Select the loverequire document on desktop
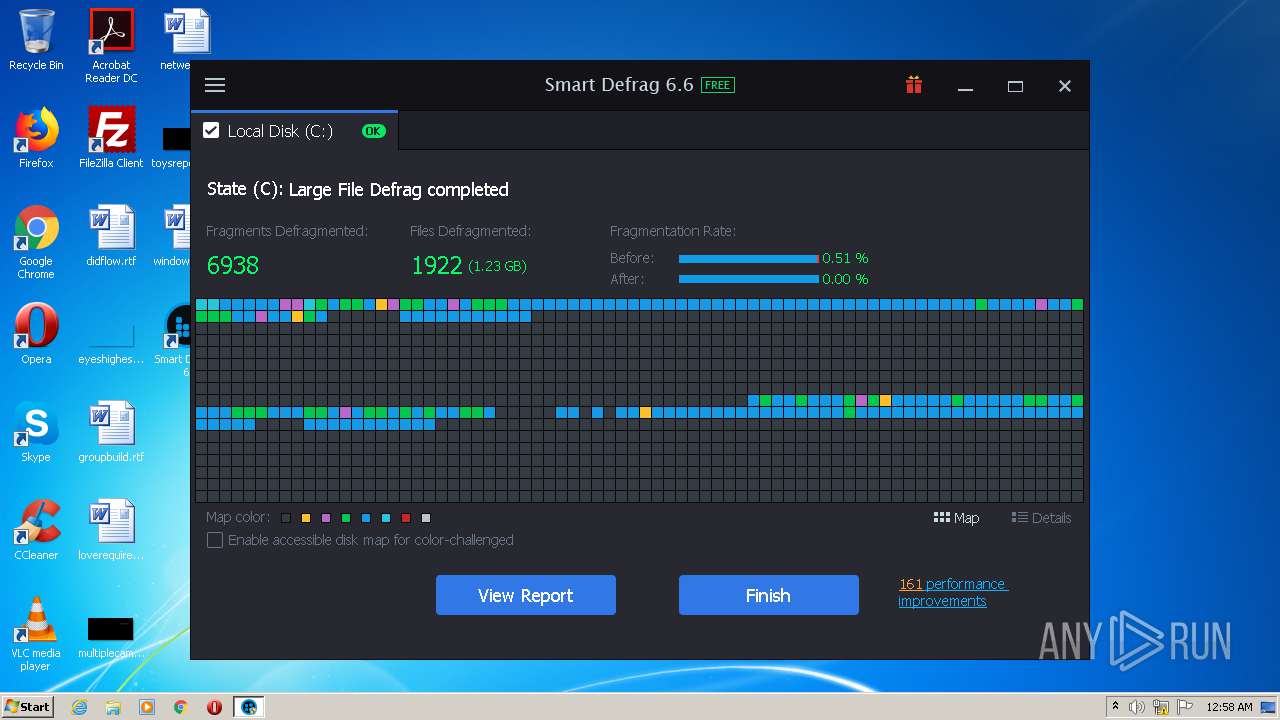The image size is (1280, 720). (x=111, y=530)
